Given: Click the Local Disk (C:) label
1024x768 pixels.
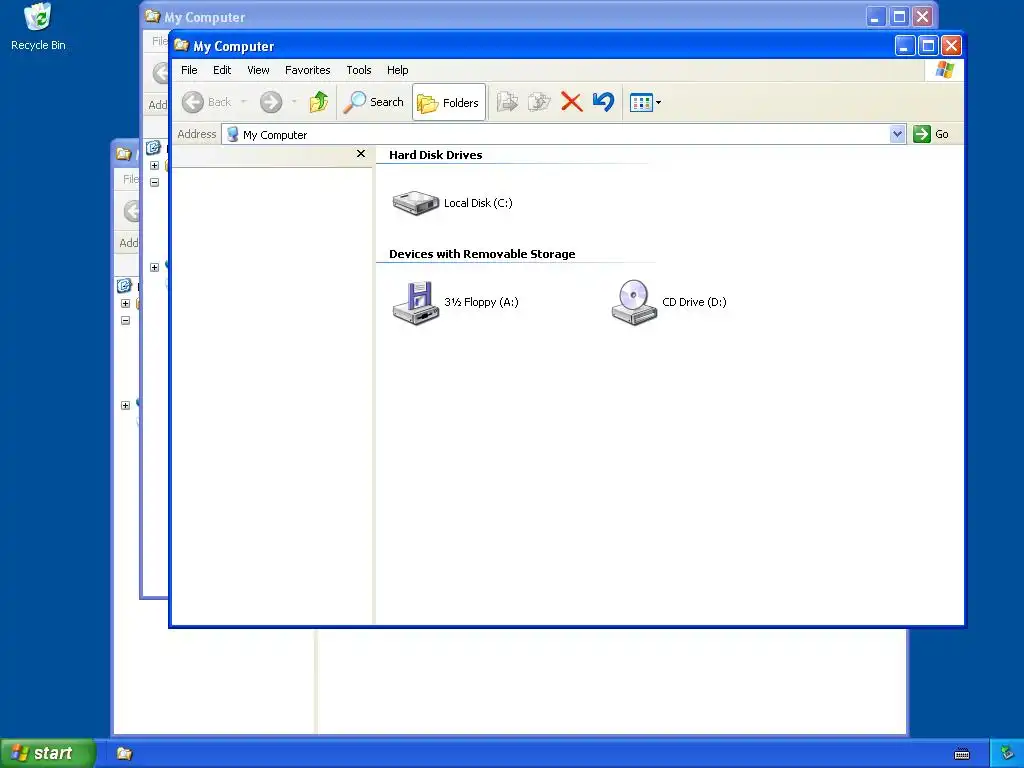Looking at the screenshot, I should point(478,203).
